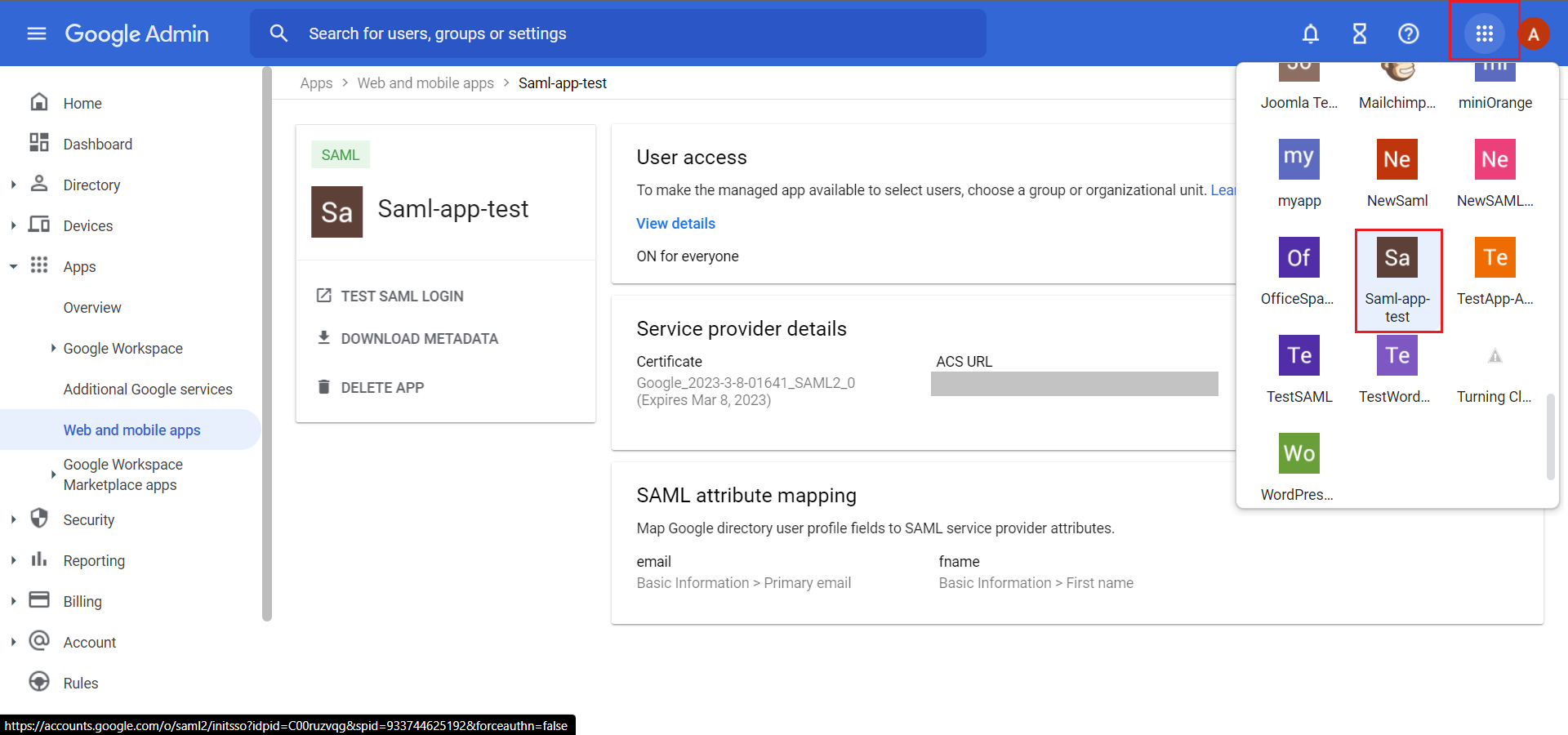Select Web and mobile apps menu item
The width and height of the screenshot is (1568, 735).
131,430
